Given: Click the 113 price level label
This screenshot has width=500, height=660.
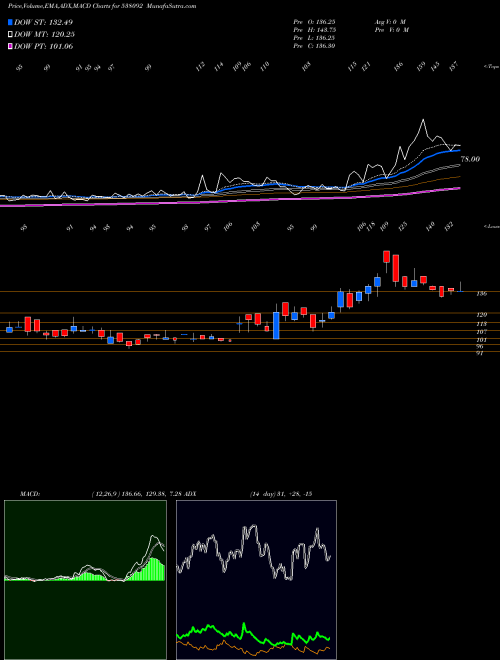Looking at the screenshot, I should (x=481, y=324).
